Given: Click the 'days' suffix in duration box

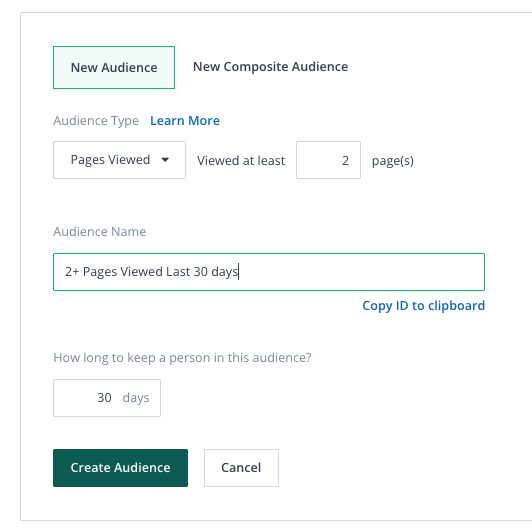Looking at the screenshot, I should (136, 398).
